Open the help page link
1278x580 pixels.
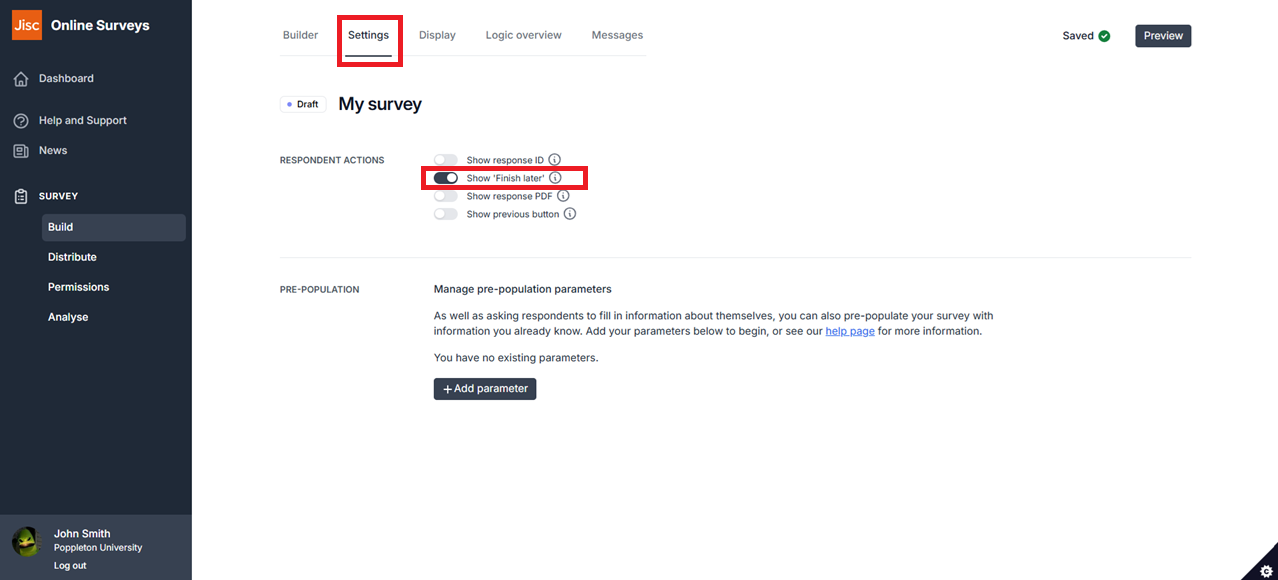(x=850, y=331)
